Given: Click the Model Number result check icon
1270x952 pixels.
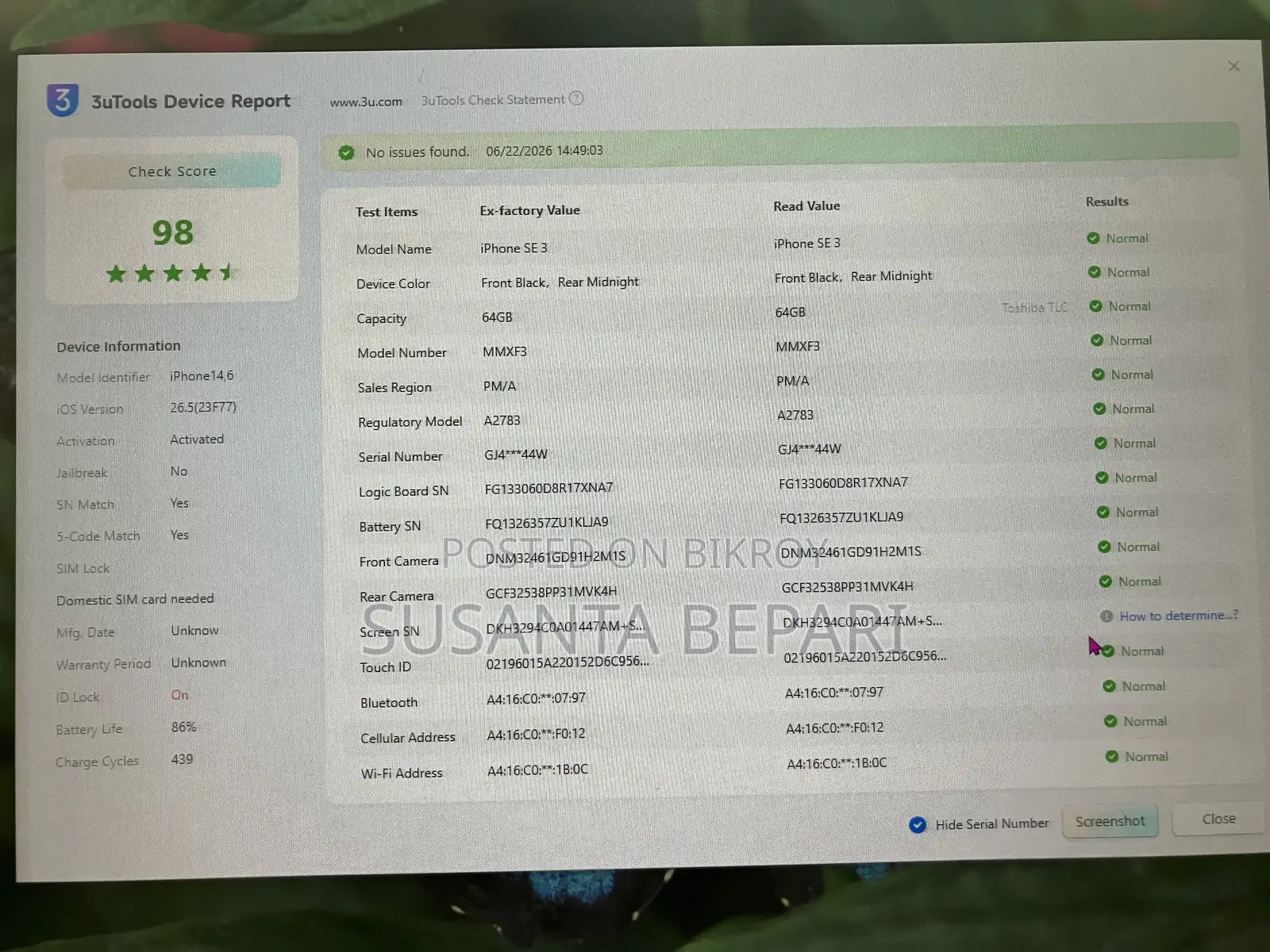Looking at the screenshot, I should (x=1097, y=340).
